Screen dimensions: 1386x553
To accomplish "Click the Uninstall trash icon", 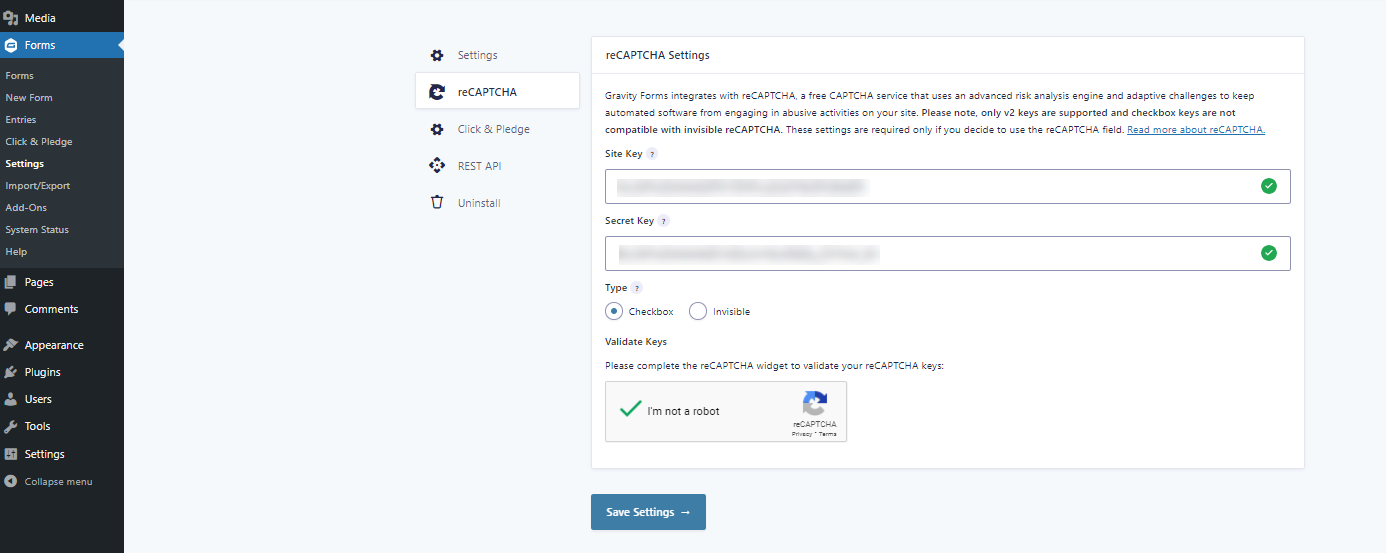I will coord(436,203).
